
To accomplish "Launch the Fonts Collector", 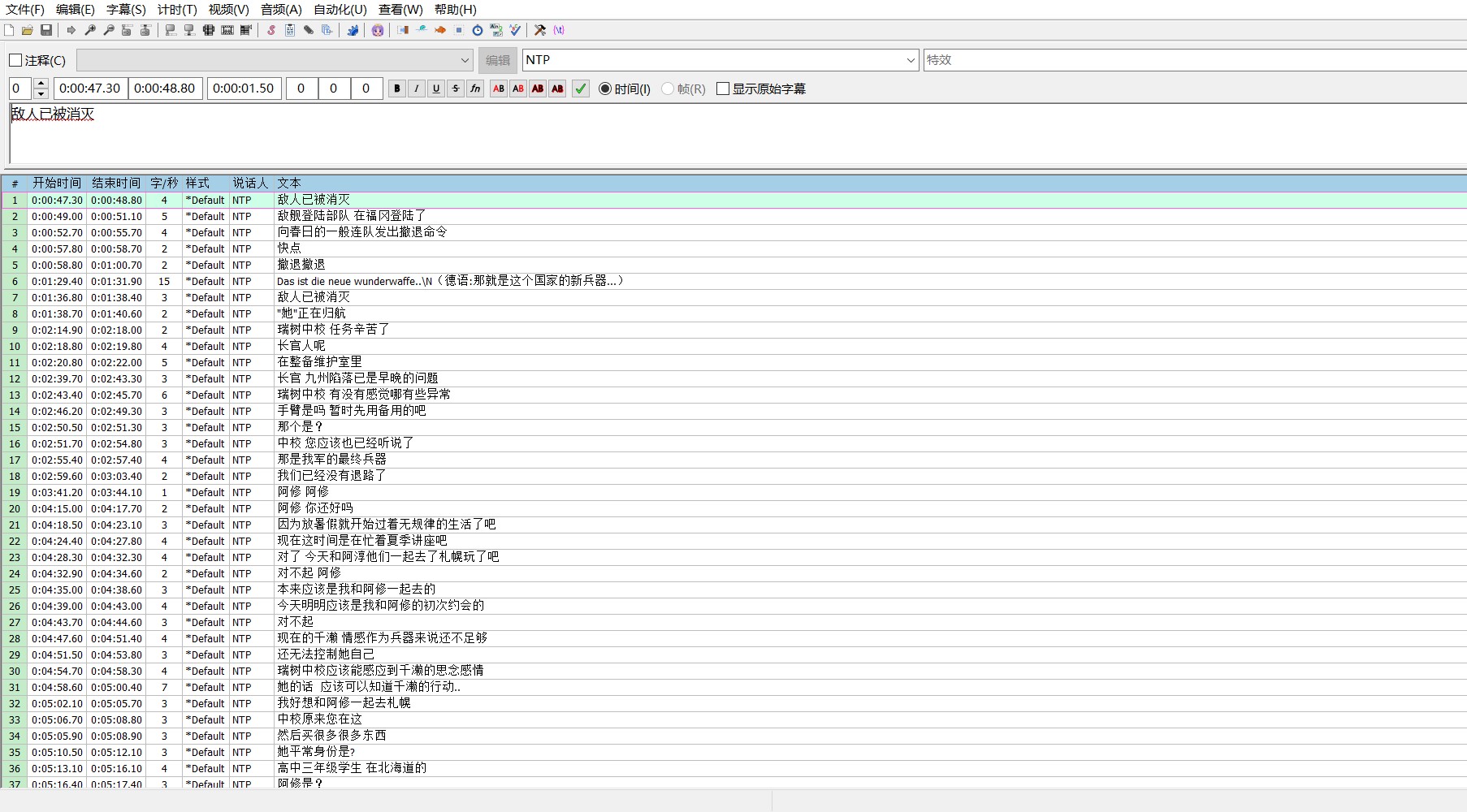I will 327,30.
